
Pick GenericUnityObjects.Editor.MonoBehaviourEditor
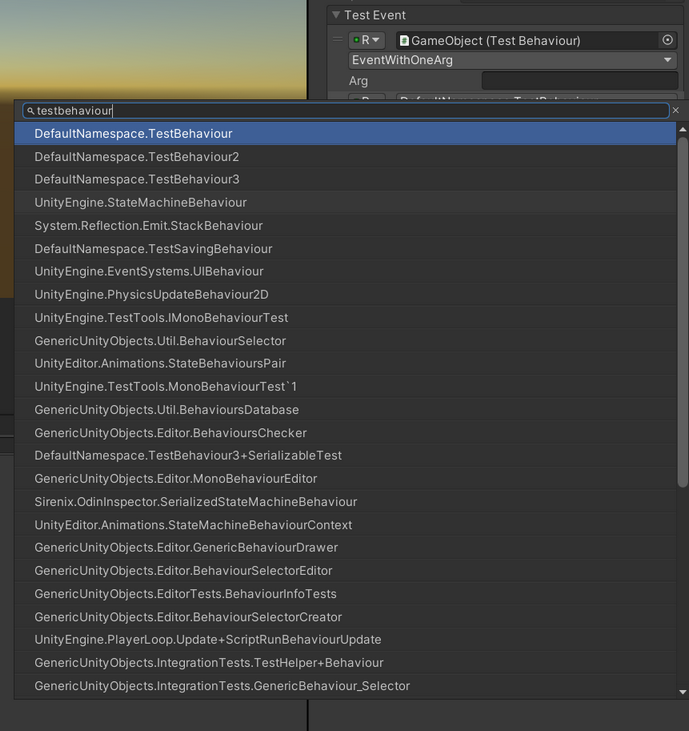tap(345, 479)
